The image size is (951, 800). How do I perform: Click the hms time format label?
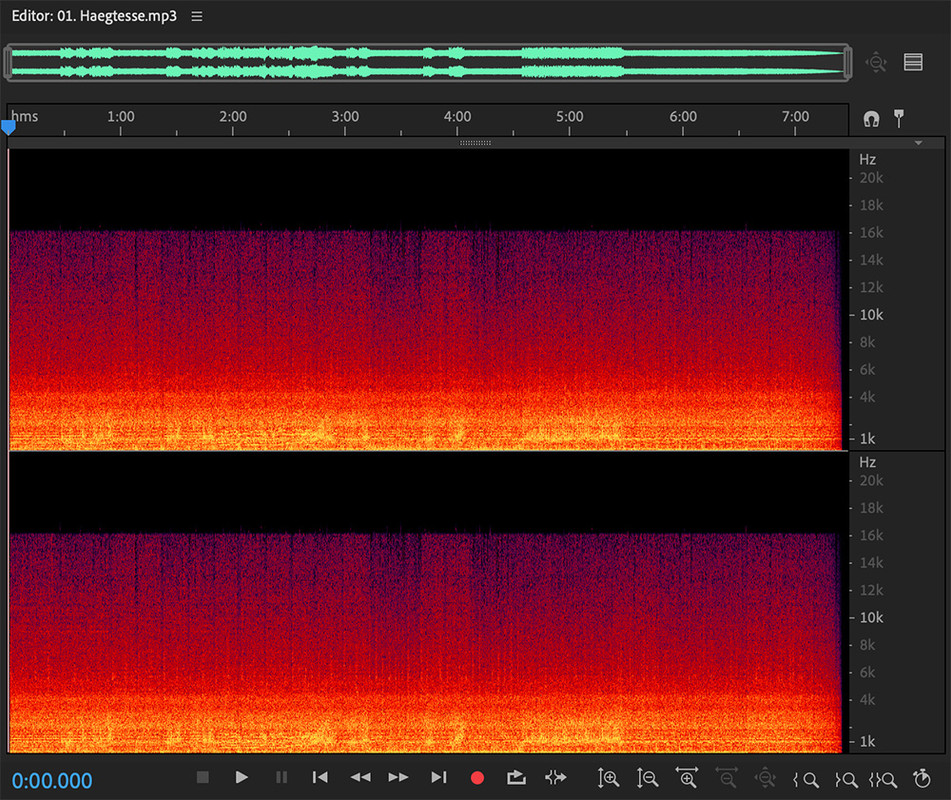pyautogui.click(x=24, y=116)
